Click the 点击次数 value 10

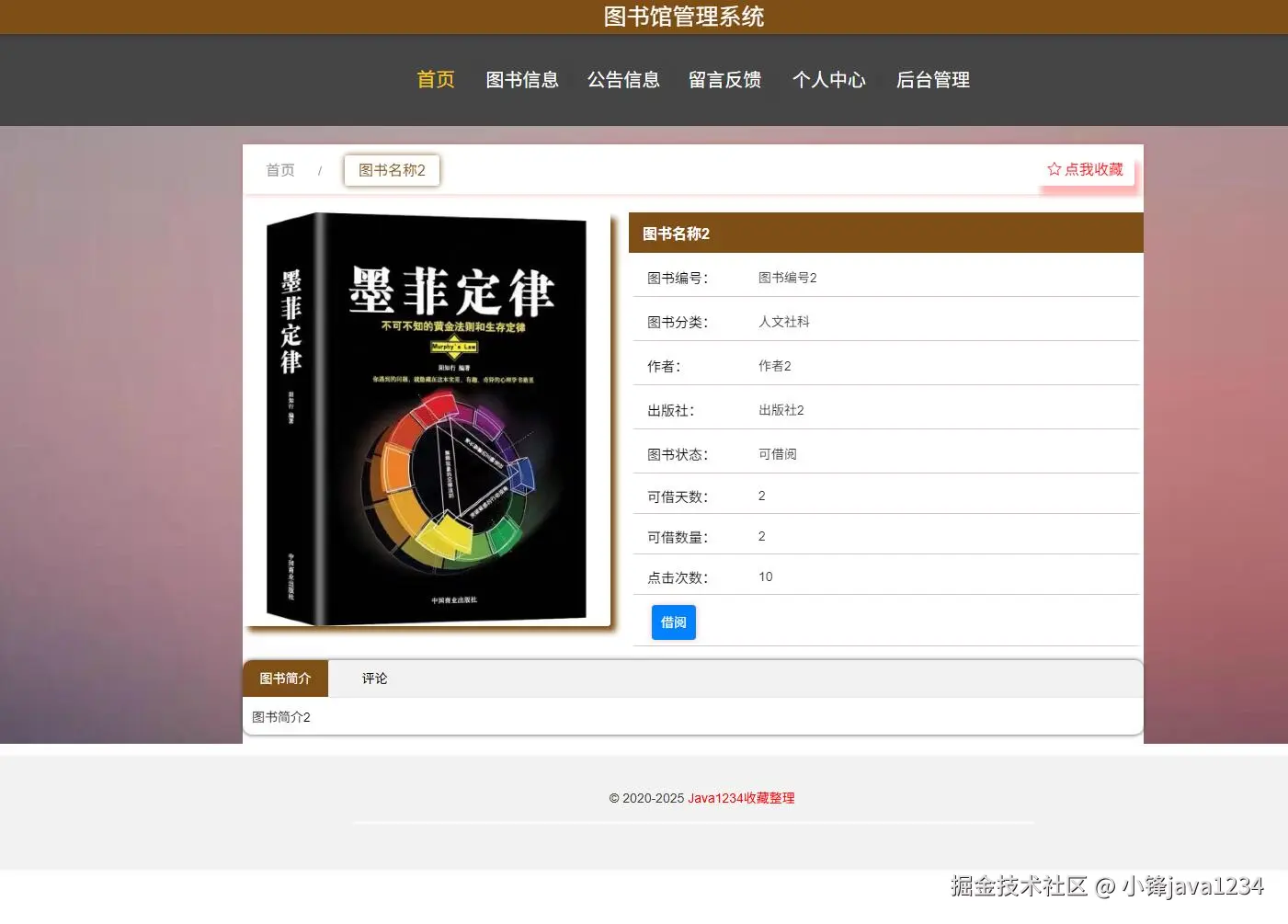coord(766,576)
